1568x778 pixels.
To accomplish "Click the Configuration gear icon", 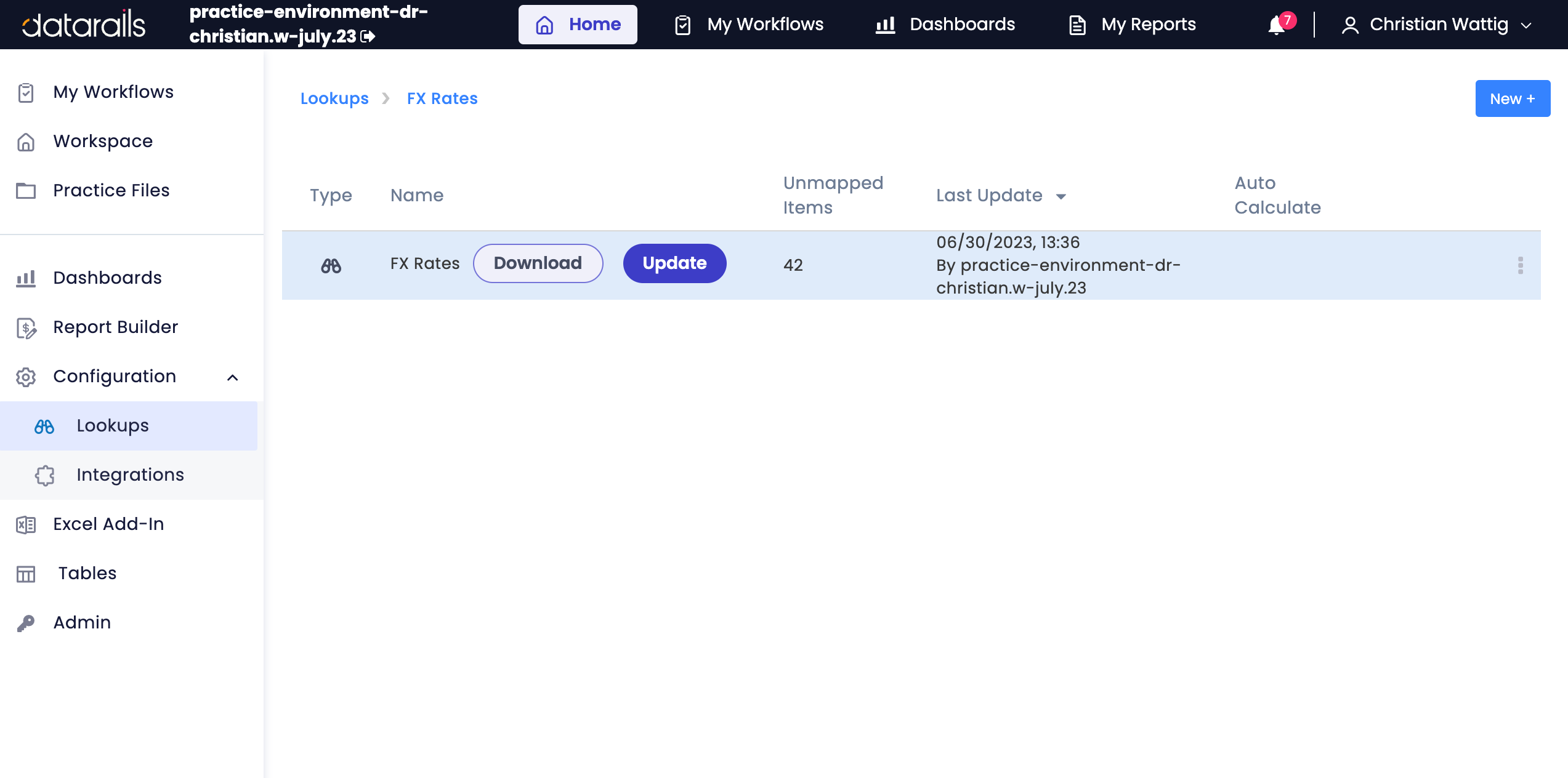I will click(x=26, y=377).
